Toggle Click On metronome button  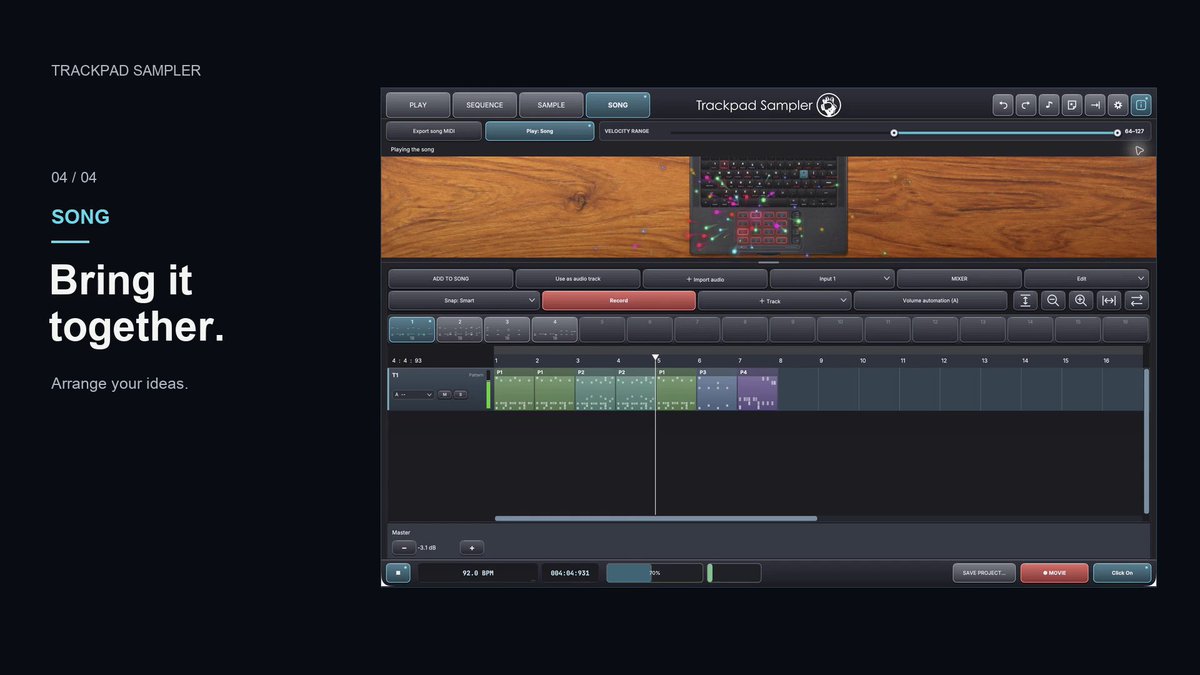1122,573
